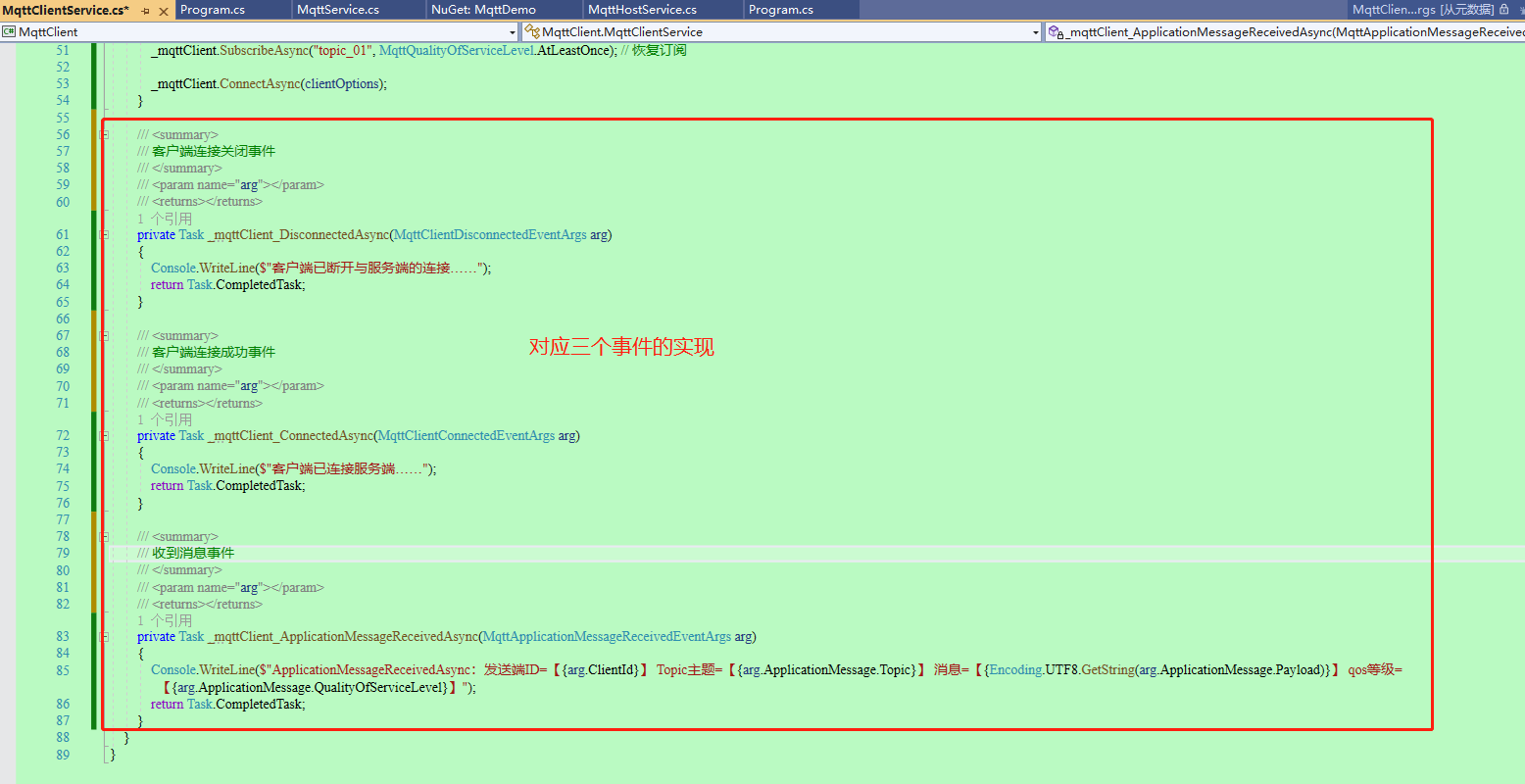The width and height of the screenshot is (1525, 784).
Task: Click the comment 客户端连接关闭事件
Action: tap(214, 151)
